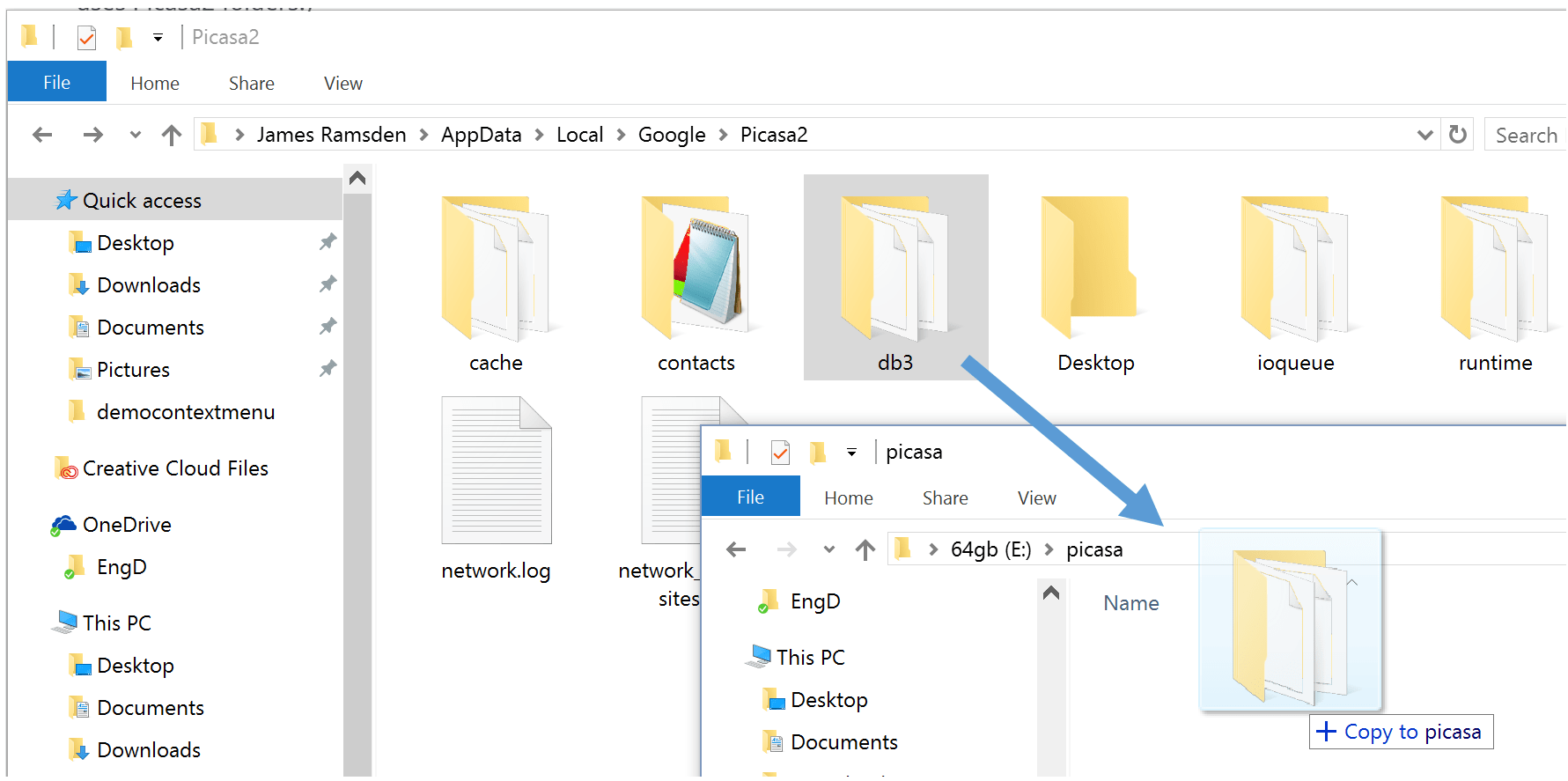Open Customize Quick Access Toolbar dropdown in picasa window
1568x781 pixels.
(851, 452)
